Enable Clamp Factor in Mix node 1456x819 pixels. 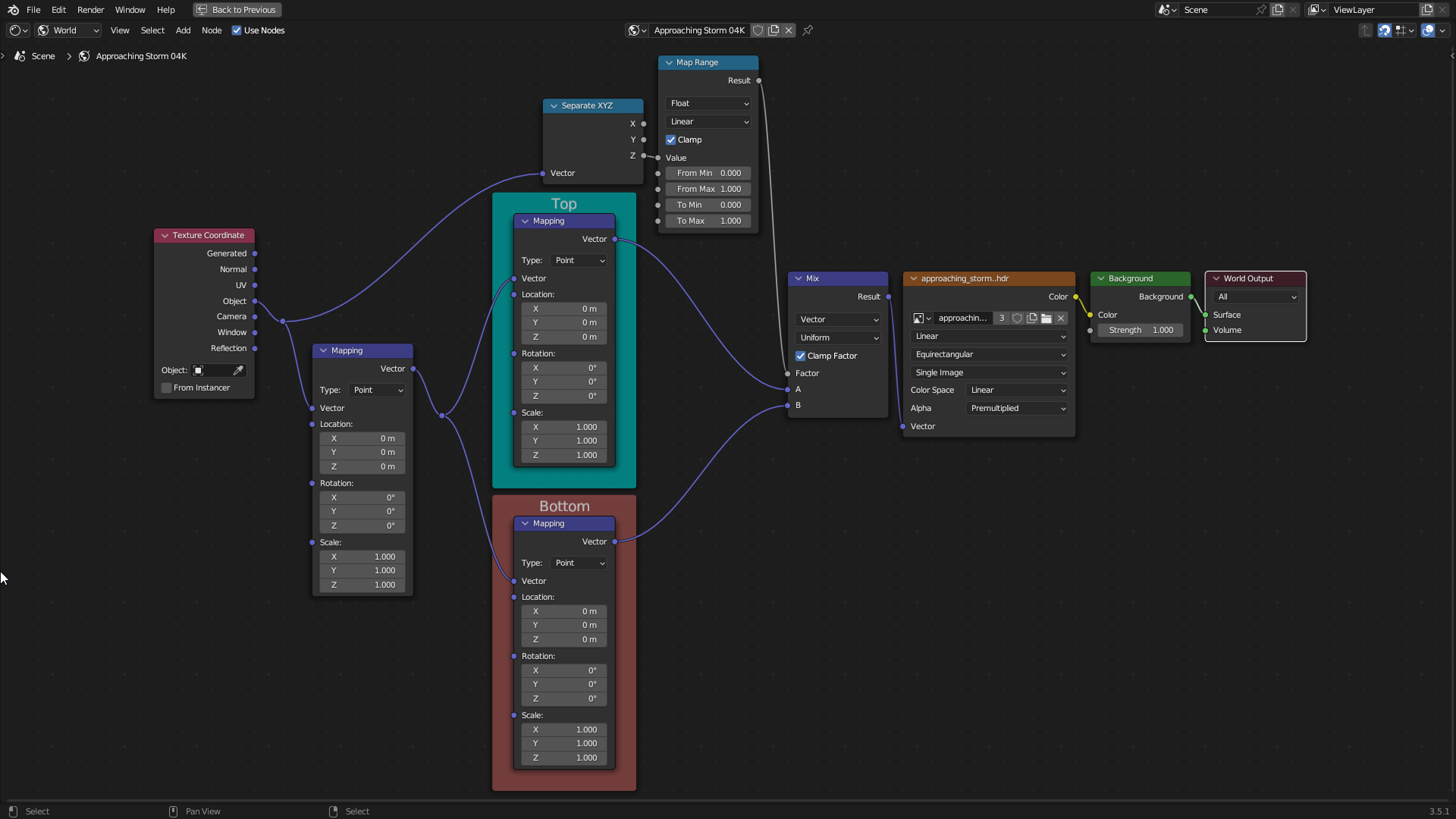(801, 355)
